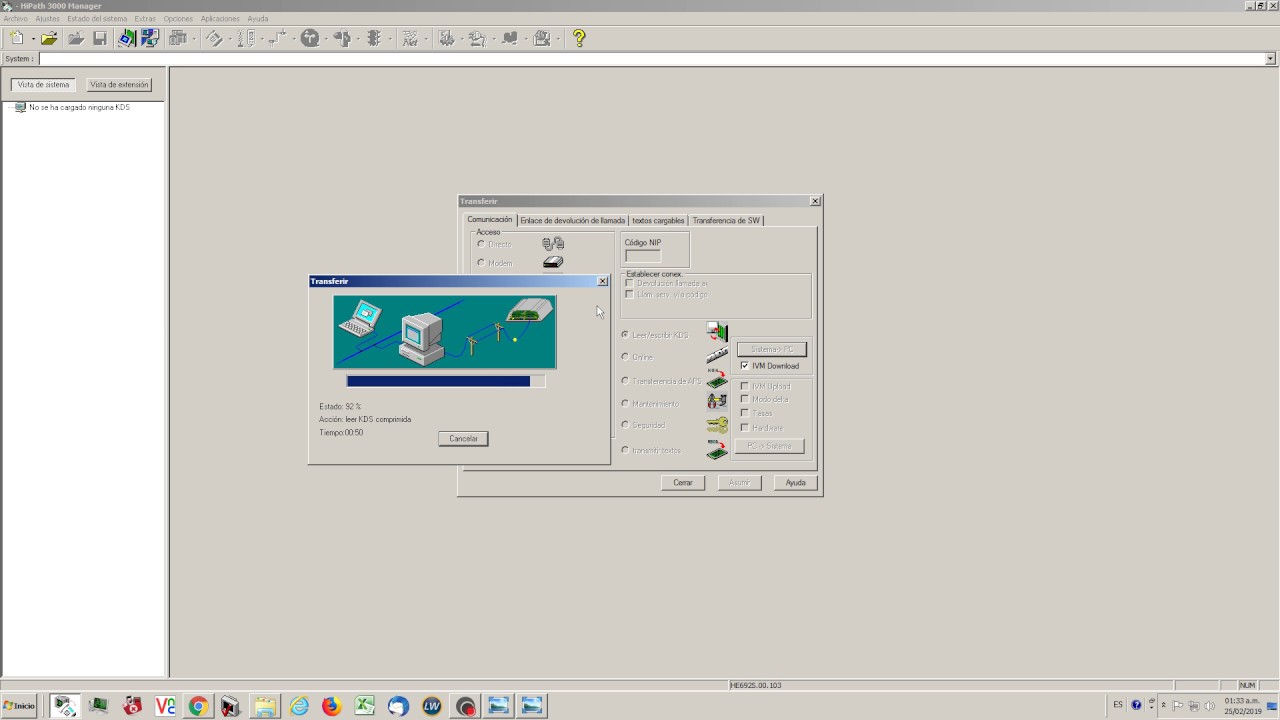Select the Directo radio button

[x=481, y=244]
